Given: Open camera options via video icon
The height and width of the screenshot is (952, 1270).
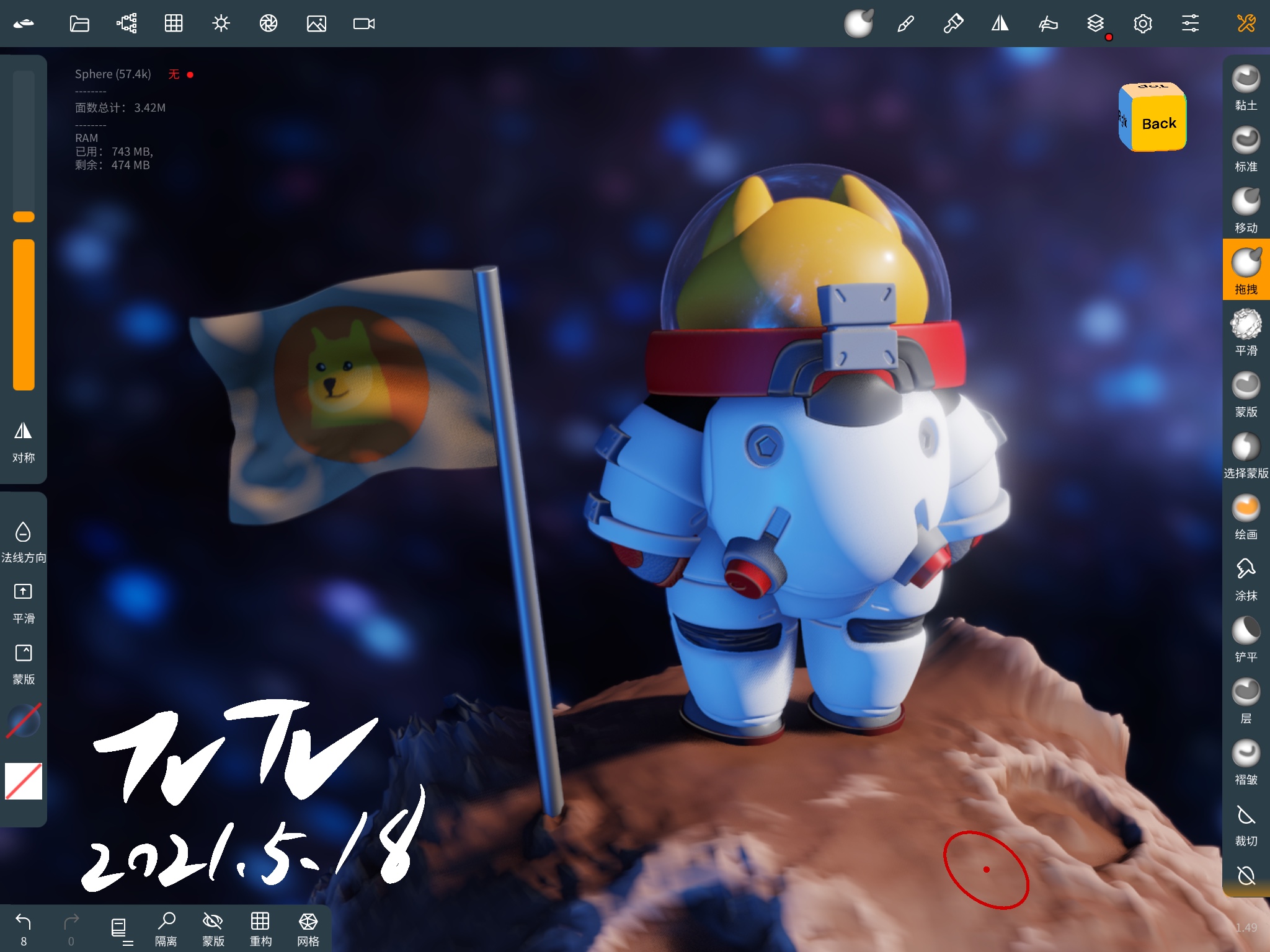Looking at the screenshot, I should [x=363, y=24].
